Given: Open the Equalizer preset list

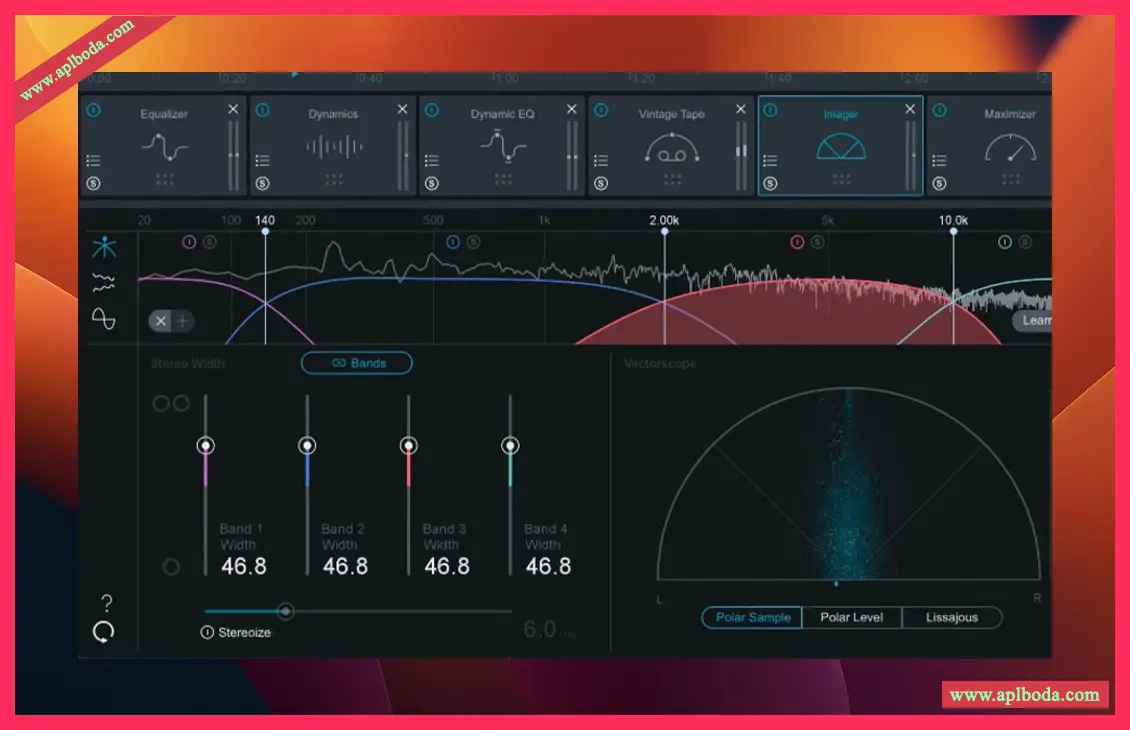Looking at the screenshot, I should [x=93, y=160].
